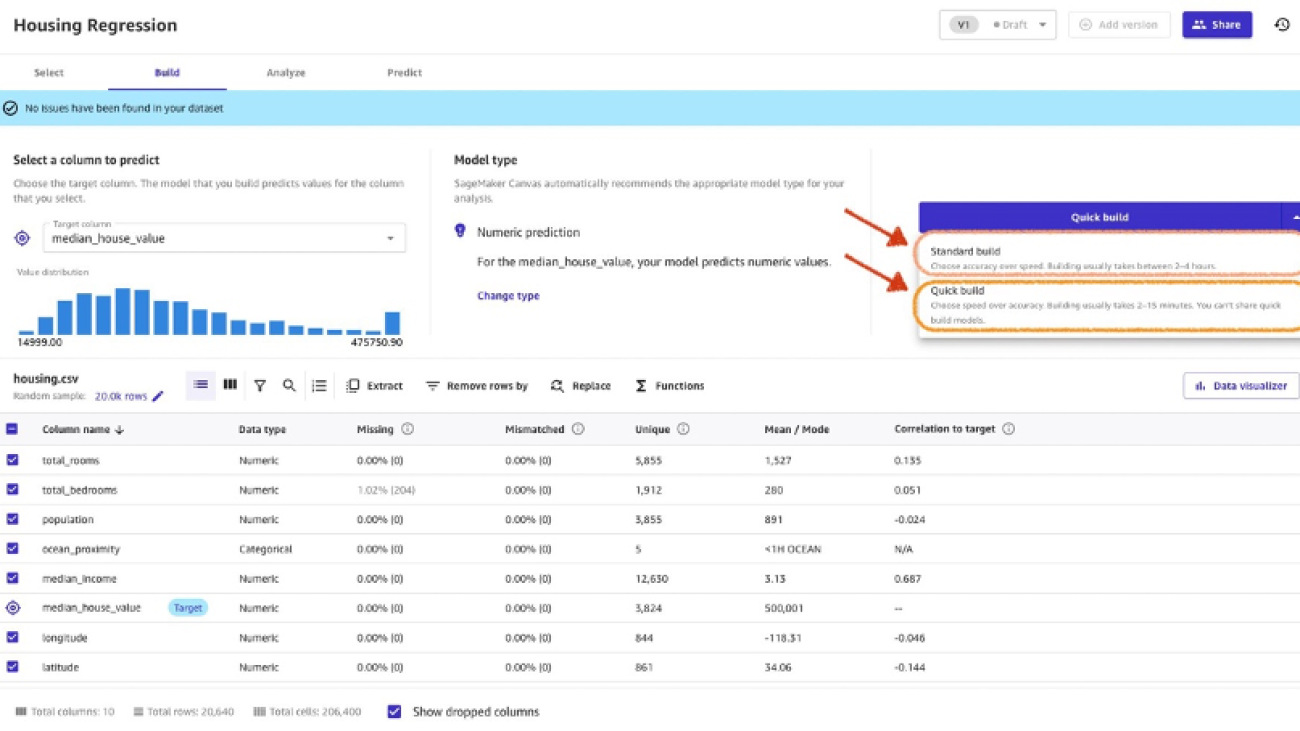Click the main Quick build button
The height and width of the screenshot is (731, 1300).
click(x=1100, y=217)
